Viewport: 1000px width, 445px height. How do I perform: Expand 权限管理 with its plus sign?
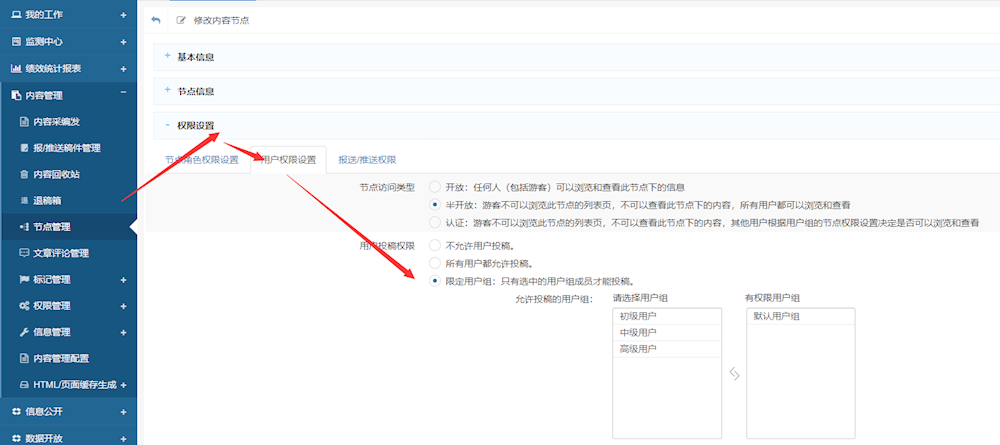click(x=123, y=306)
